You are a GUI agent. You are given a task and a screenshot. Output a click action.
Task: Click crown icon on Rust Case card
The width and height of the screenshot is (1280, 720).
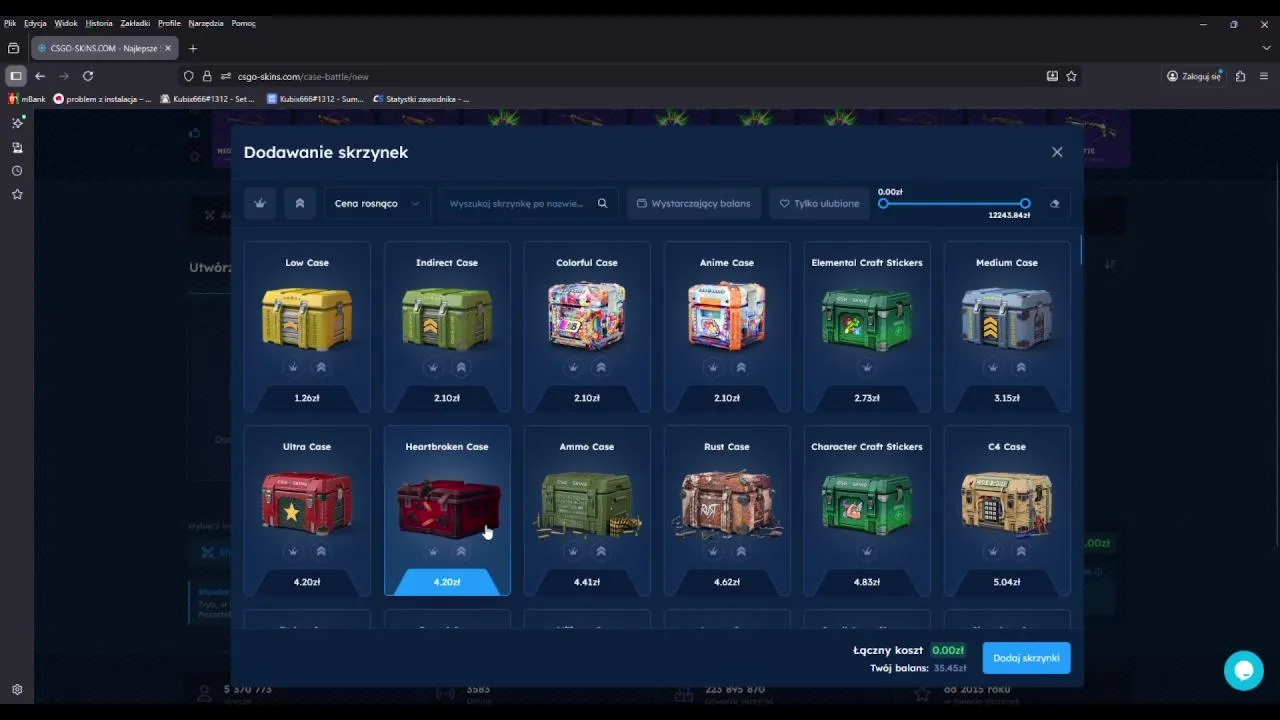(713, 551)
